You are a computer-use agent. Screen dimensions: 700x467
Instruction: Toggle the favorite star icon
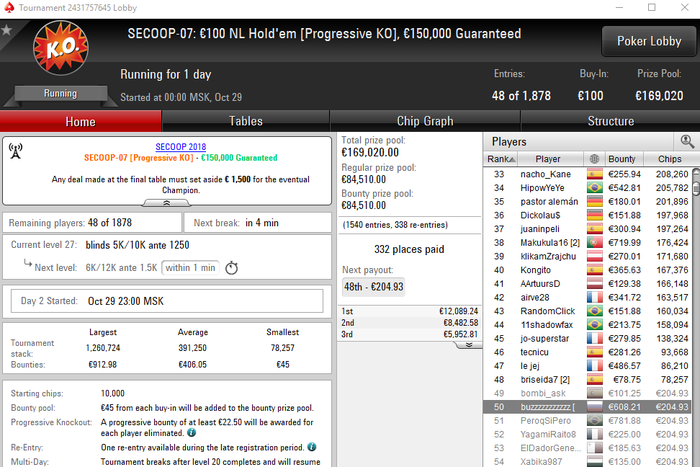[x=6, y=30]
